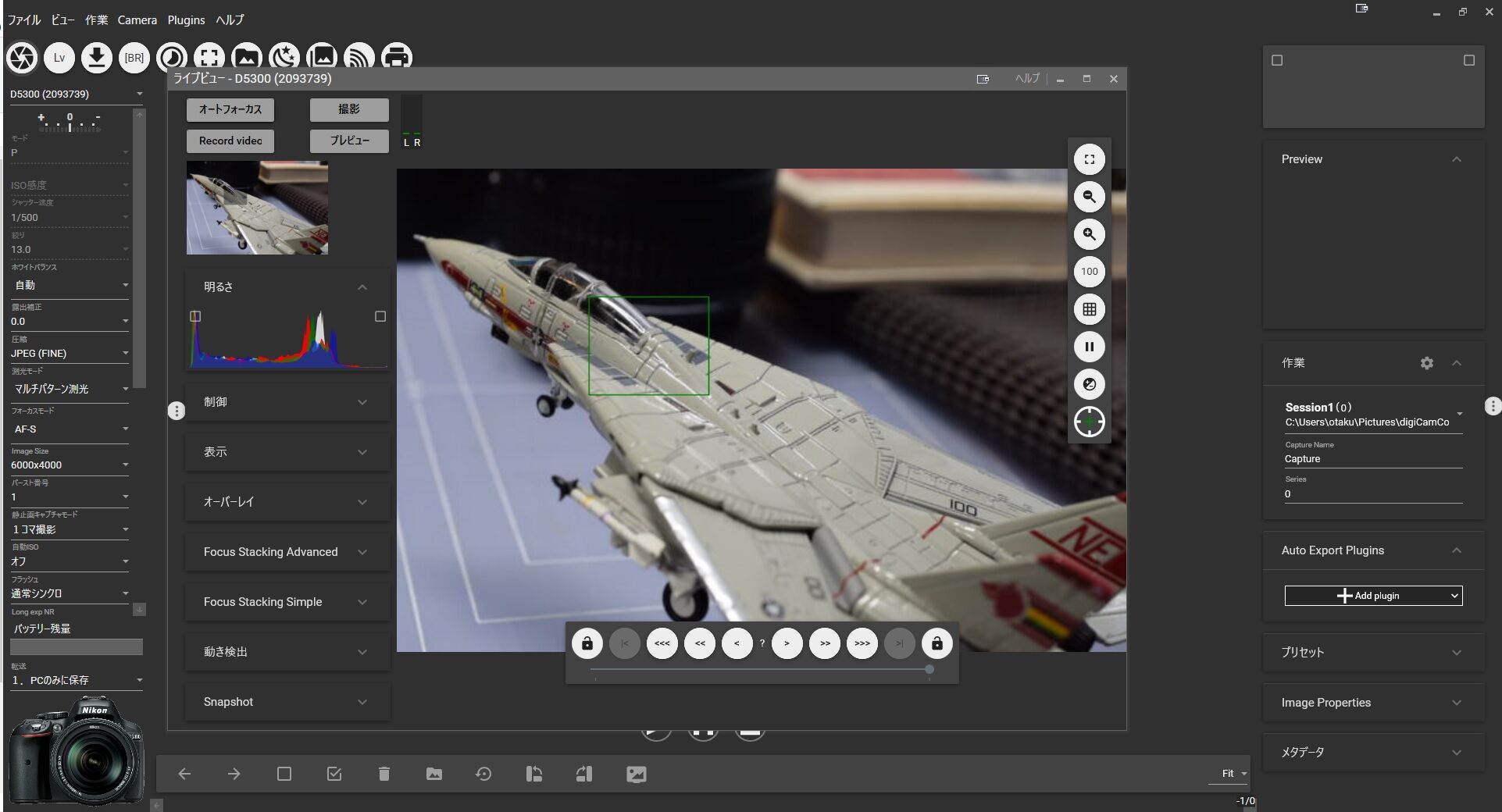Click the オートフォーカス button
Screen dimensions: 1502x812
tap(230, 109)
